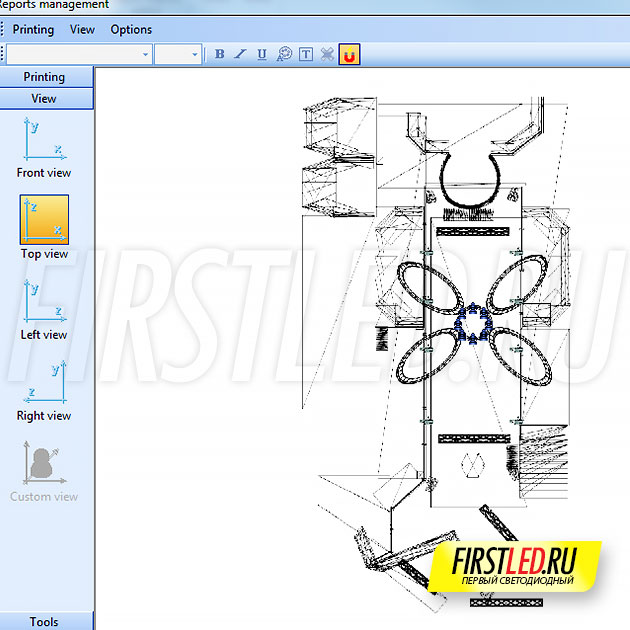Toggle underline text formatting
This screenshot has width=630, height=630.
coord(262,54)
